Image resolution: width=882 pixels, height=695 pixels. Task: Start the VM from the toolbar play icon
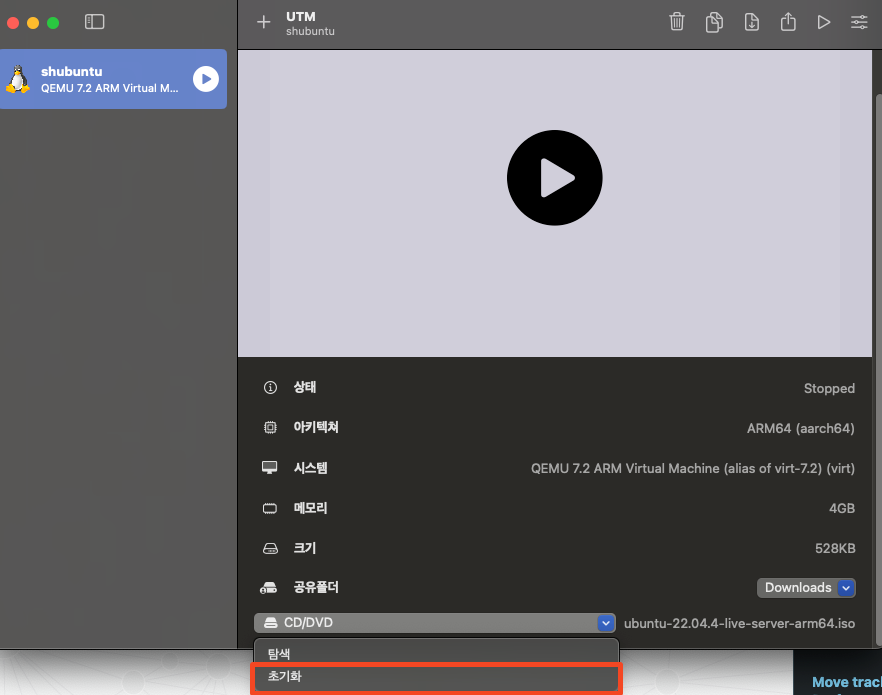(824, 22)
